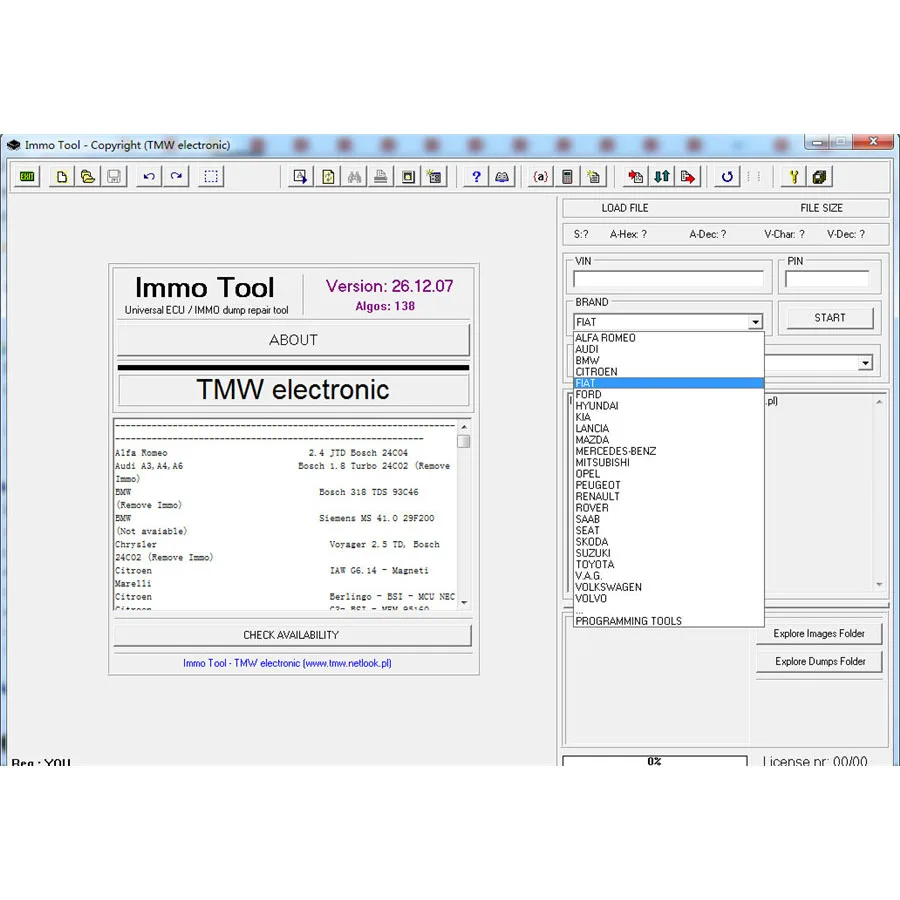Select SAAB from brand list

click(x=669, y=519)
